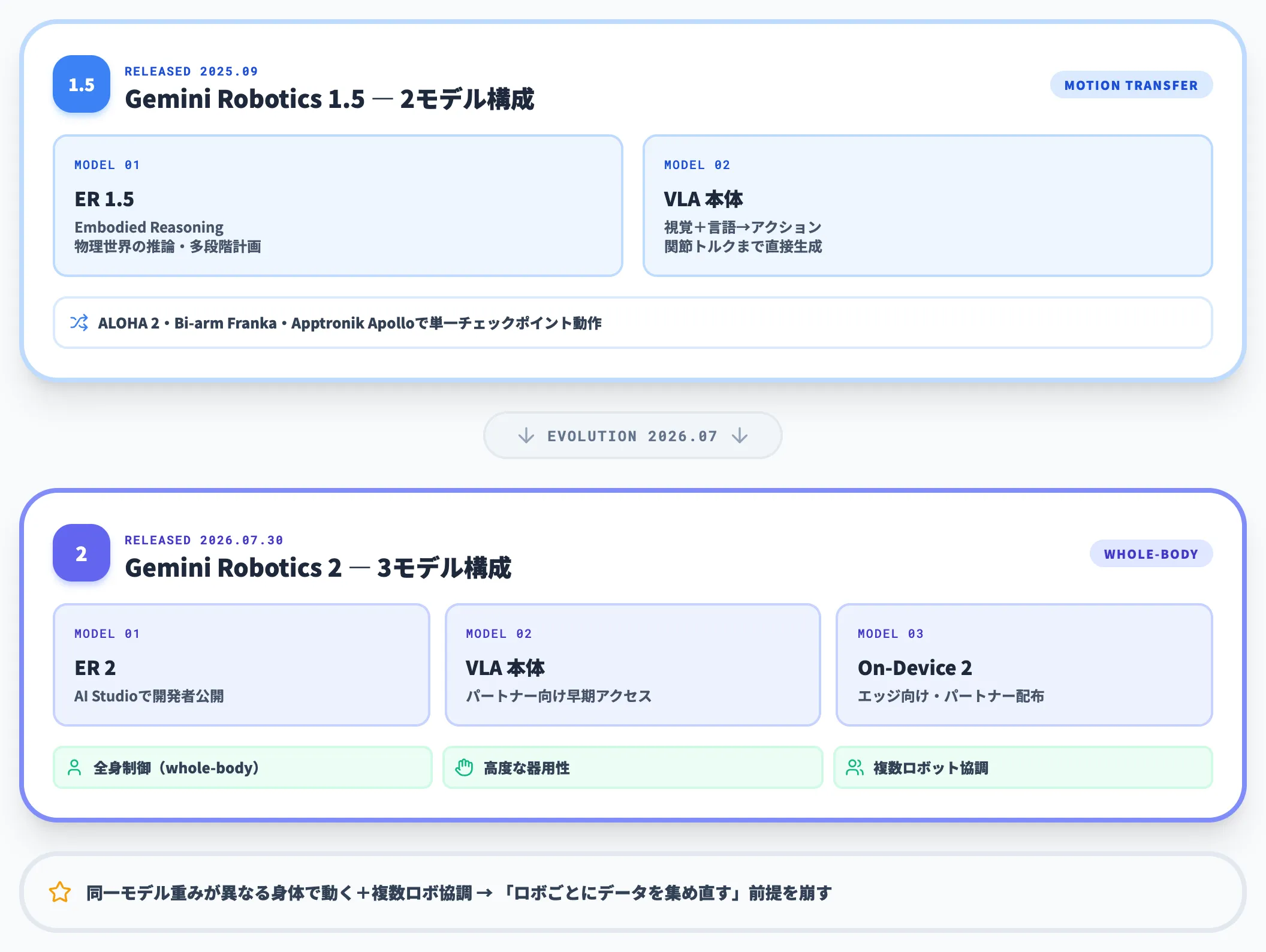Open the ER 1.5 model card
1266x952 pixels.
tap(338, 206)
